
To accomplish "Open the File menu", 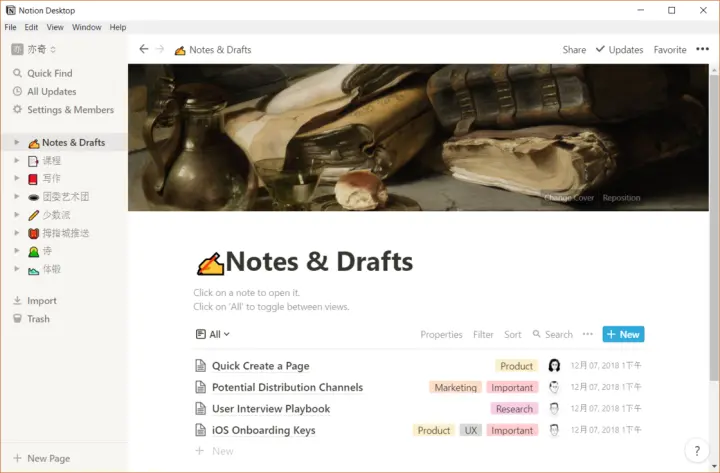I will point(11,27).
